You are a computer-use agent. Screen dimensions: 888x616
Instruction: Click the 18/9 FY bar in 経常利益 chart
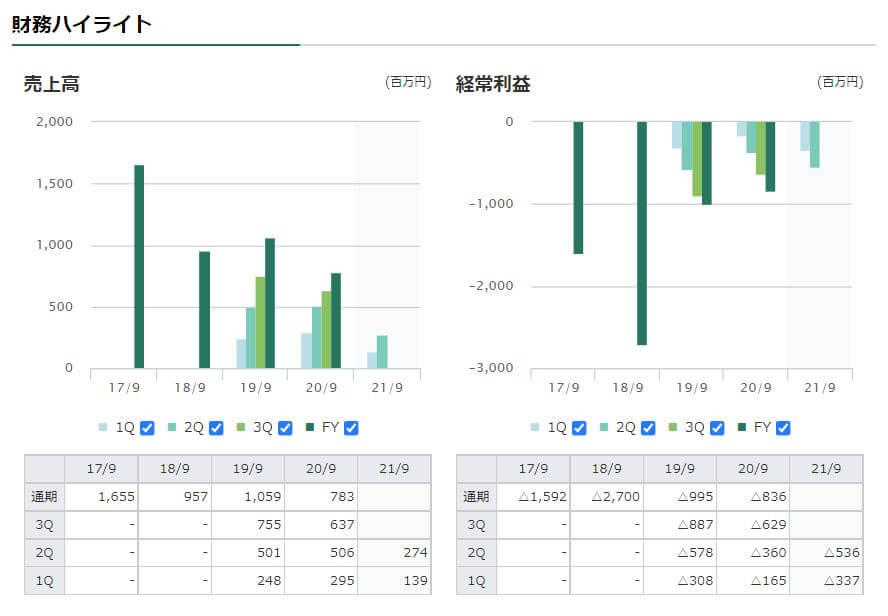(642, 233)
